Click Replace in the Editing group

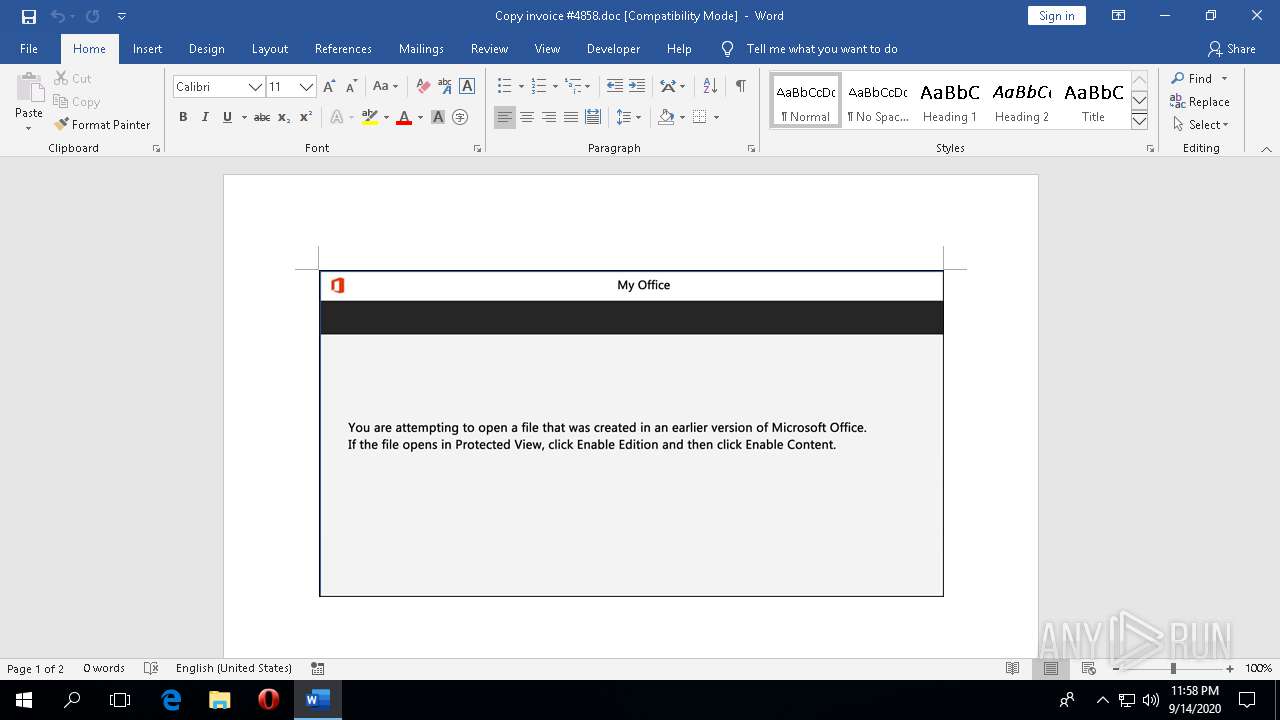1200,102
